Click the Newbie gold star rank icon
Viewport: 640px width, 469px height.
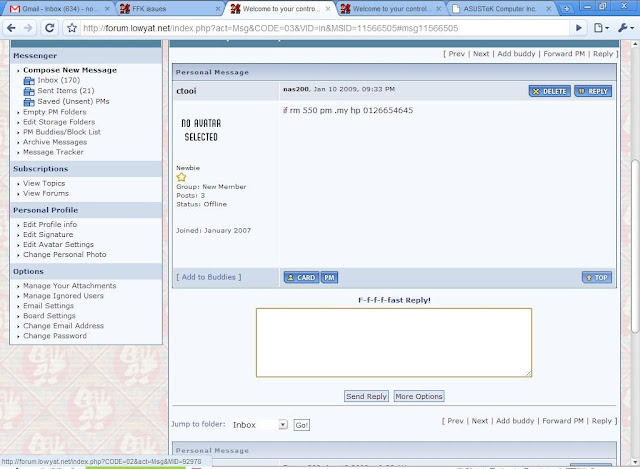tap(181, 177)
